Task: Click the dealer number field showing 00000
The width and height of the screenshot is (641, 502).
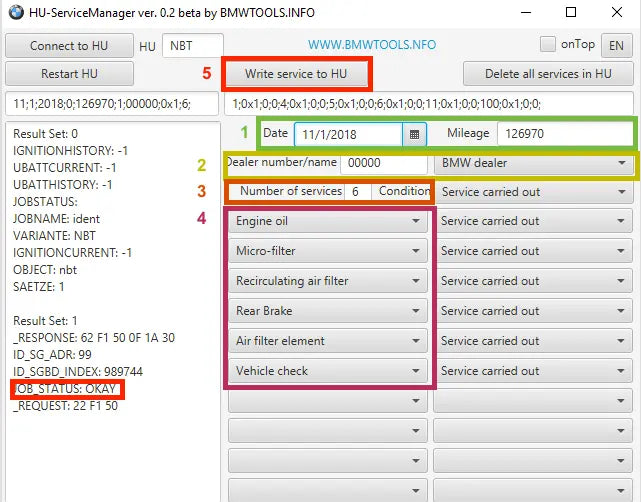Action: pyautogui.click(x=384, y=163)
